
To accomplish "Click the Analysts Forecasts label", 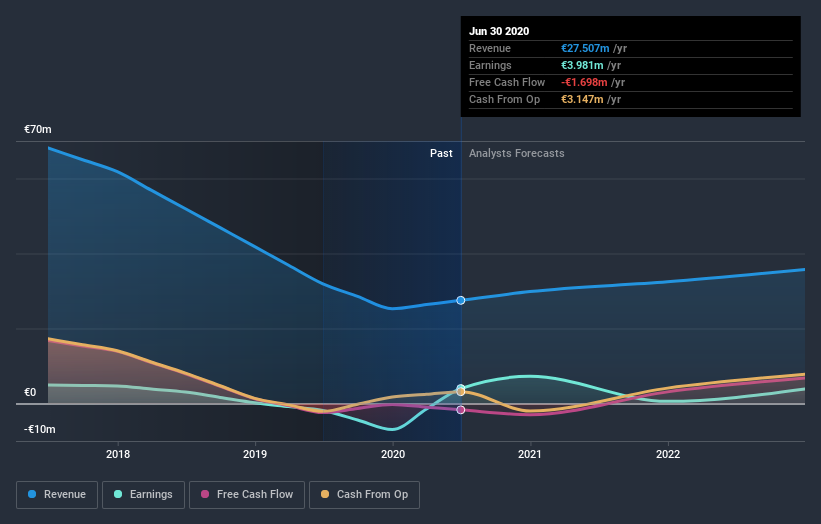I will point(516,153).
